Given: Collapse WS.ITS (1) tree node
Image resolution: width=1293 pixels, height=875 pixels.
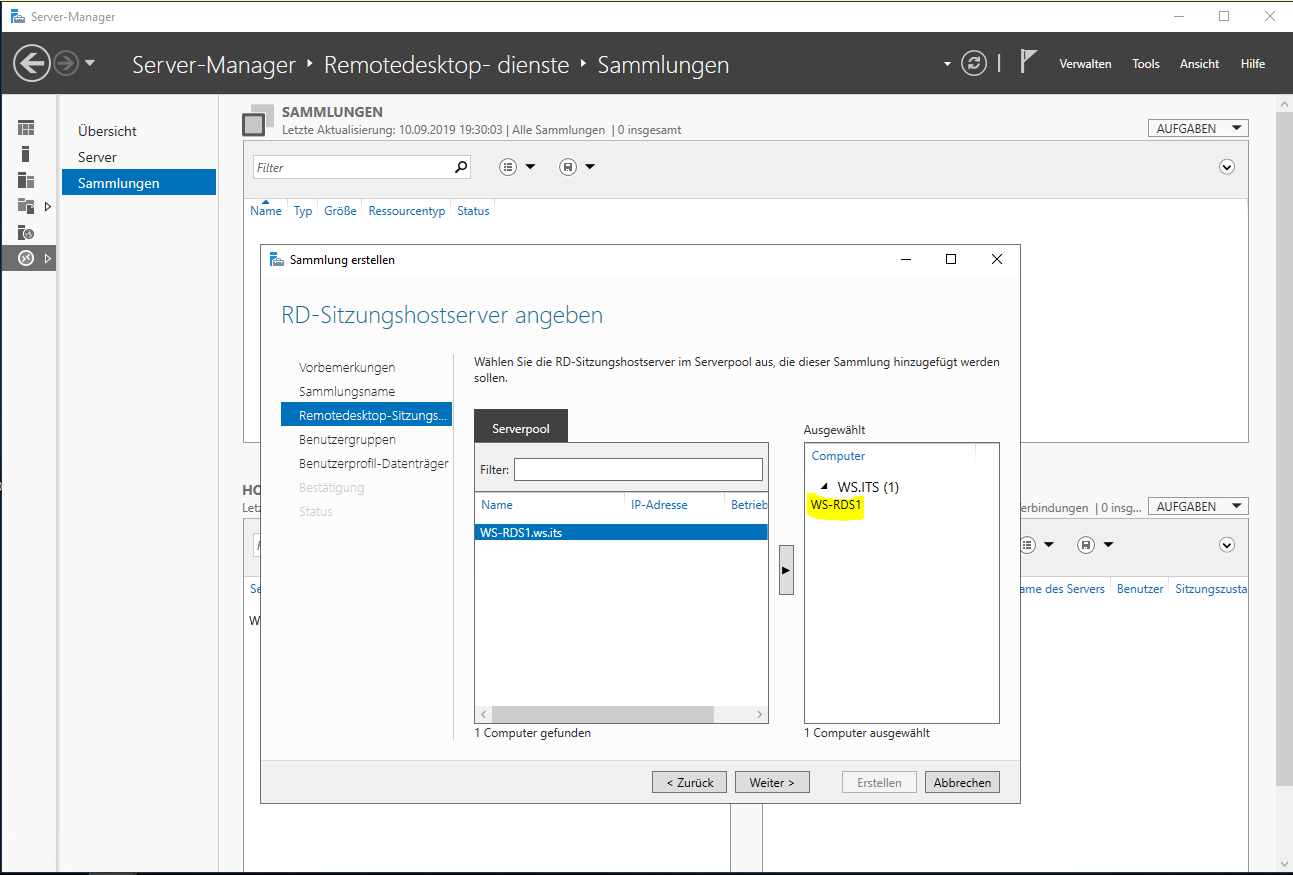Looking at the screenshot, I should coord(824,487).
